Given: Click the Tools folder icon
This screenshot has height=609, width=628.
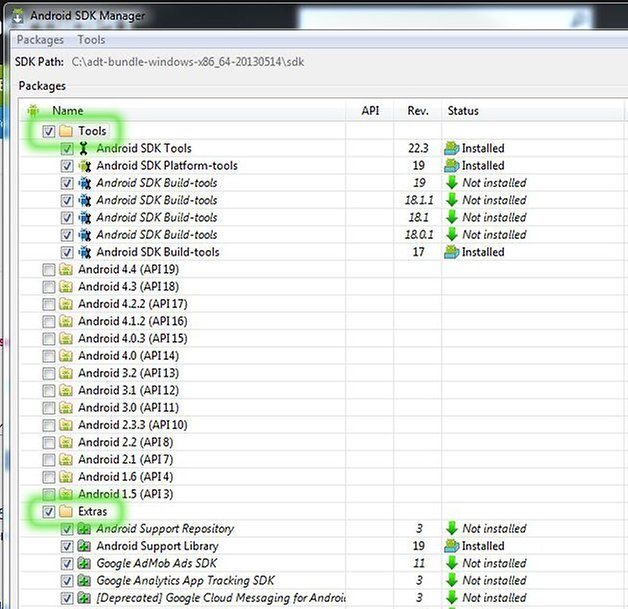Looking at the screenshot, I should (66, 131).
